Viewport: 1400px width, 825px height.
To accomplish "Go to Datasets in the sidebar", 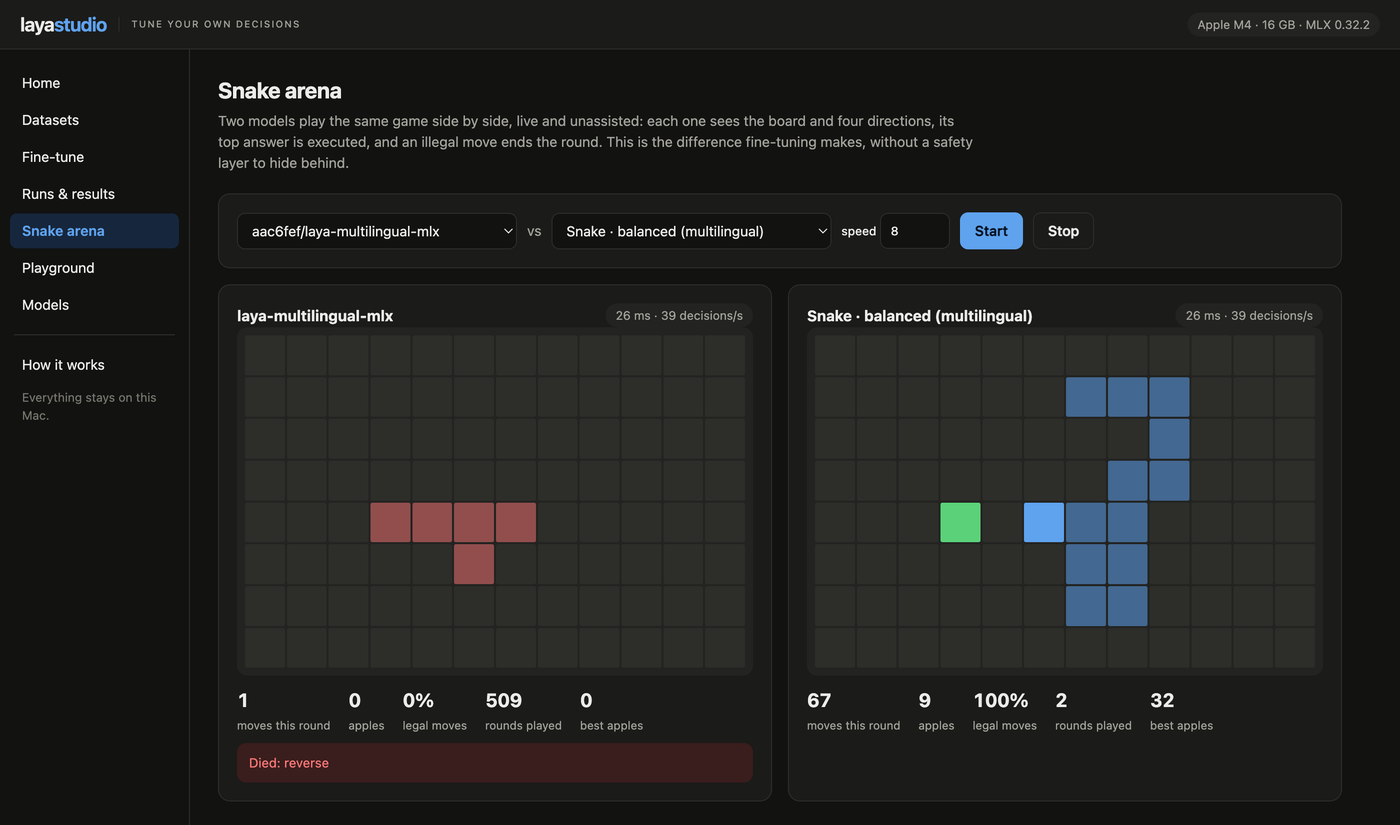I will [x=94, y=120].
